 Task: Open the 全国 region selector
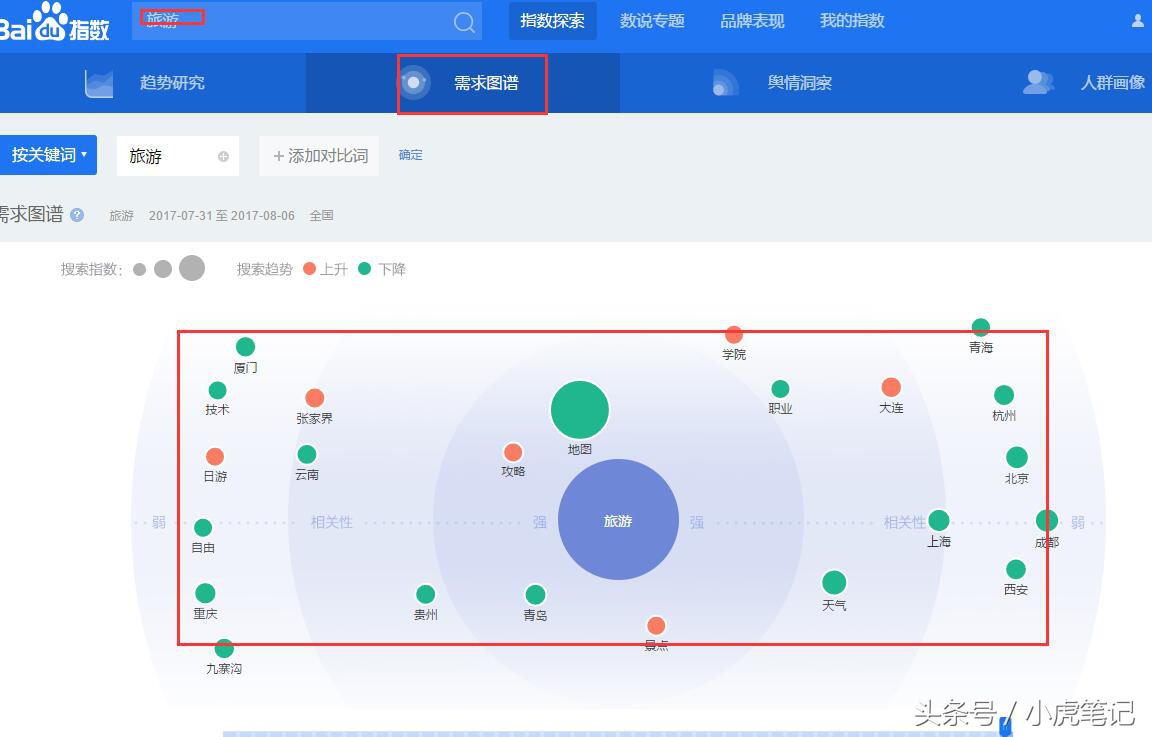click(321, 215)
